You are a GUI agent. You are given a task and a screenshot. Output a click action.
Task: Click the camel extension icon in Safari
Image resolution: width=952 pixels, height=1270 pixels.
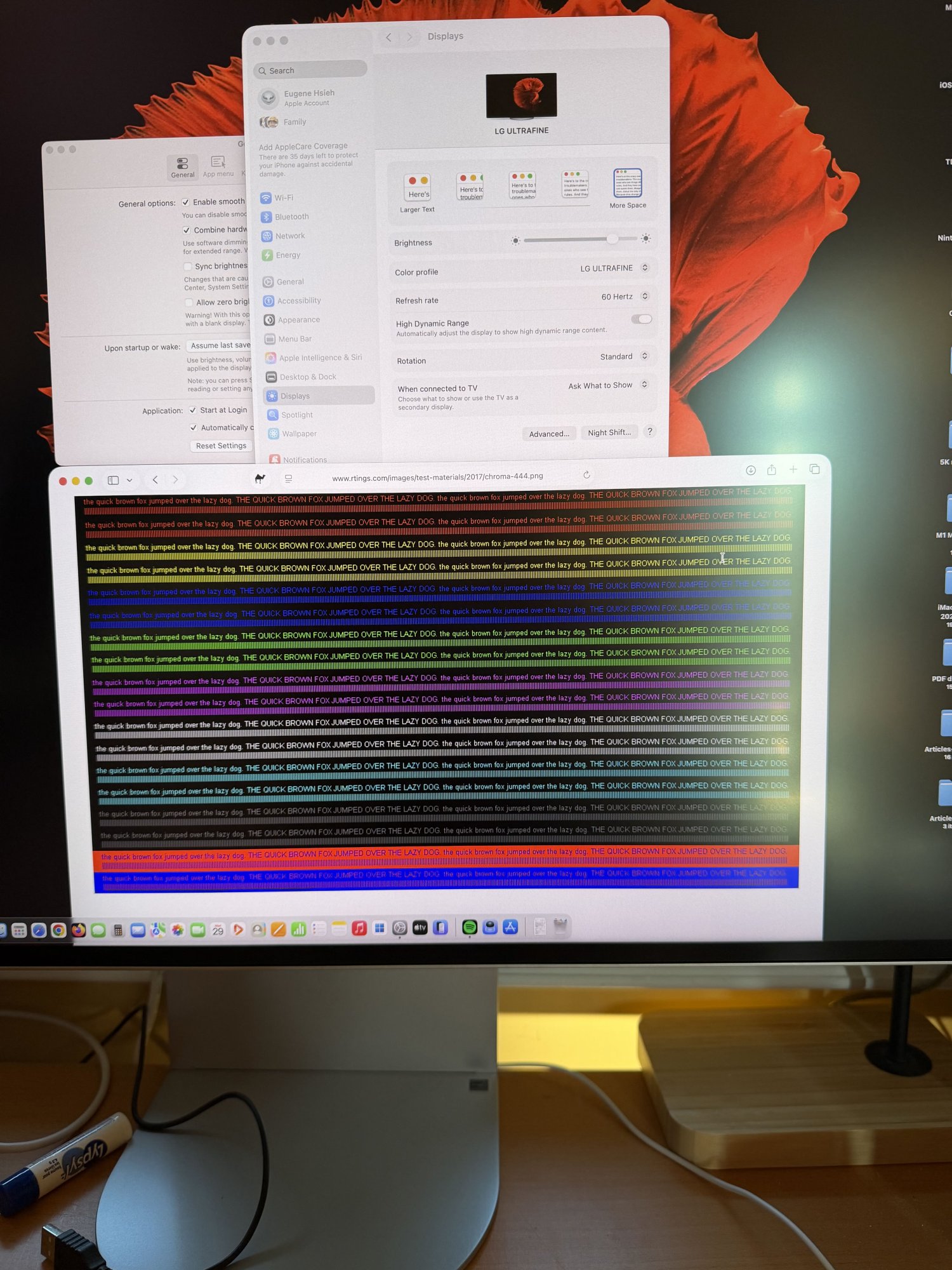(260, 479)
